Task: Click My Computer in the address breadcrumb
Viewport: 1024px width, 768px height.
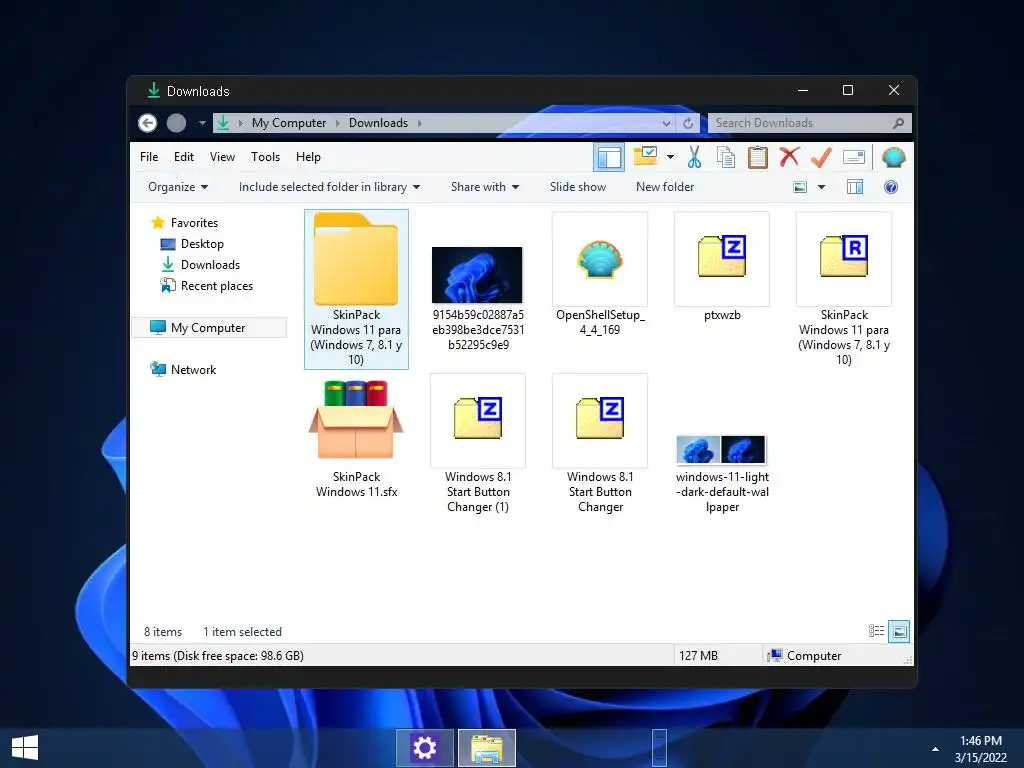Action: coord(289,123)
